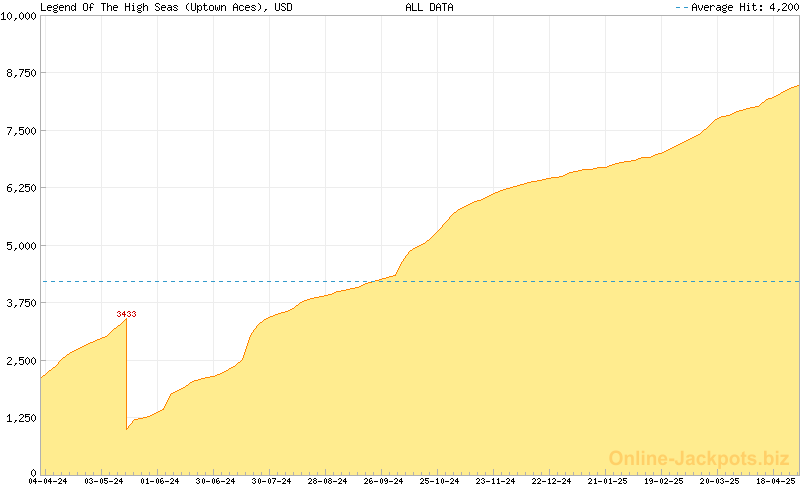Viewport: 800px width, 490px height.
Task: Click the x-axis date 01-06-24
Action: pos(160,481)
